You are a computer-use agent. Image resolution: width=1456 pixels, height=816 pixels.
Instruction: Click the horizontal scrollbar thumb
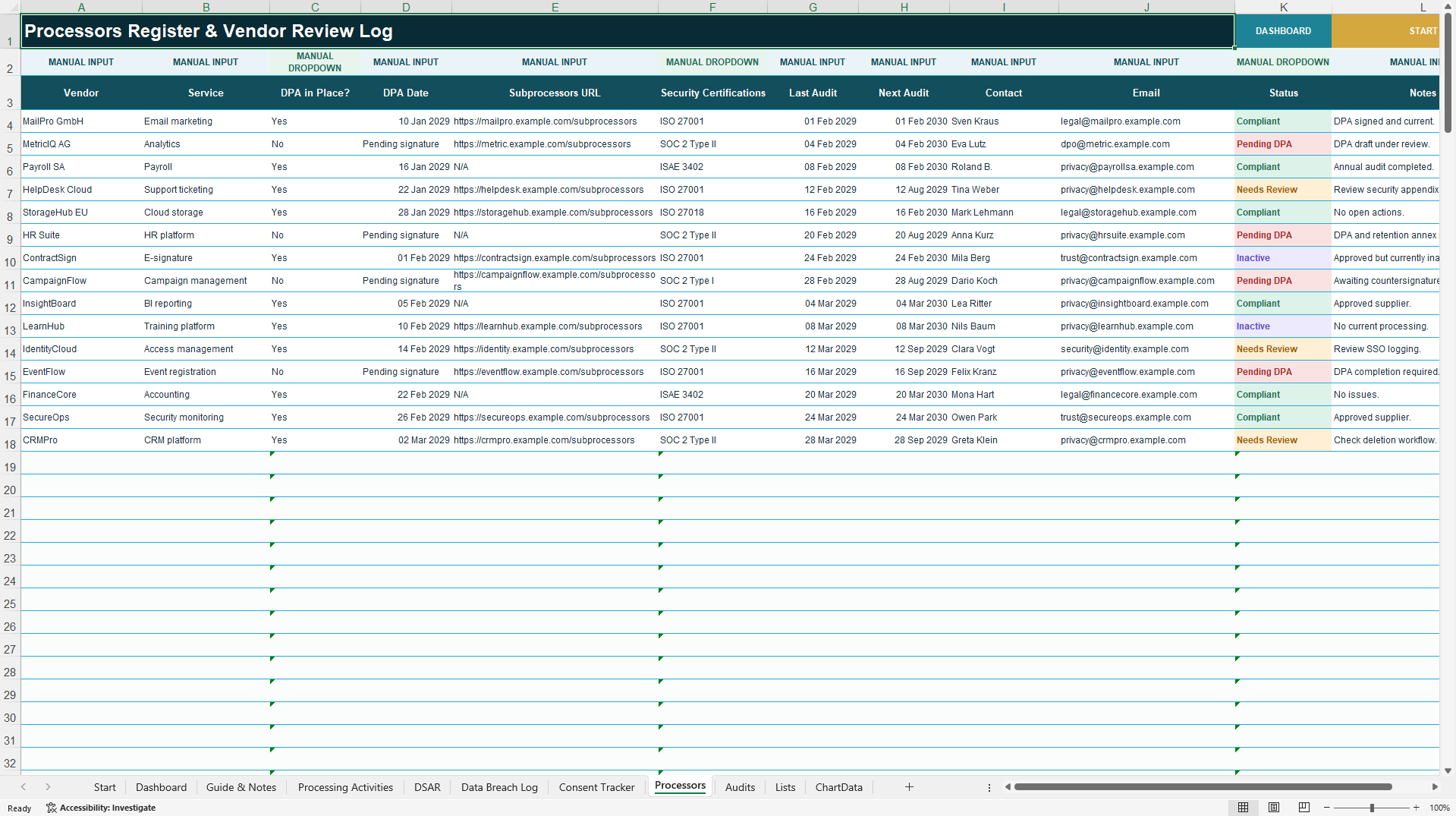coord(1203,787)
